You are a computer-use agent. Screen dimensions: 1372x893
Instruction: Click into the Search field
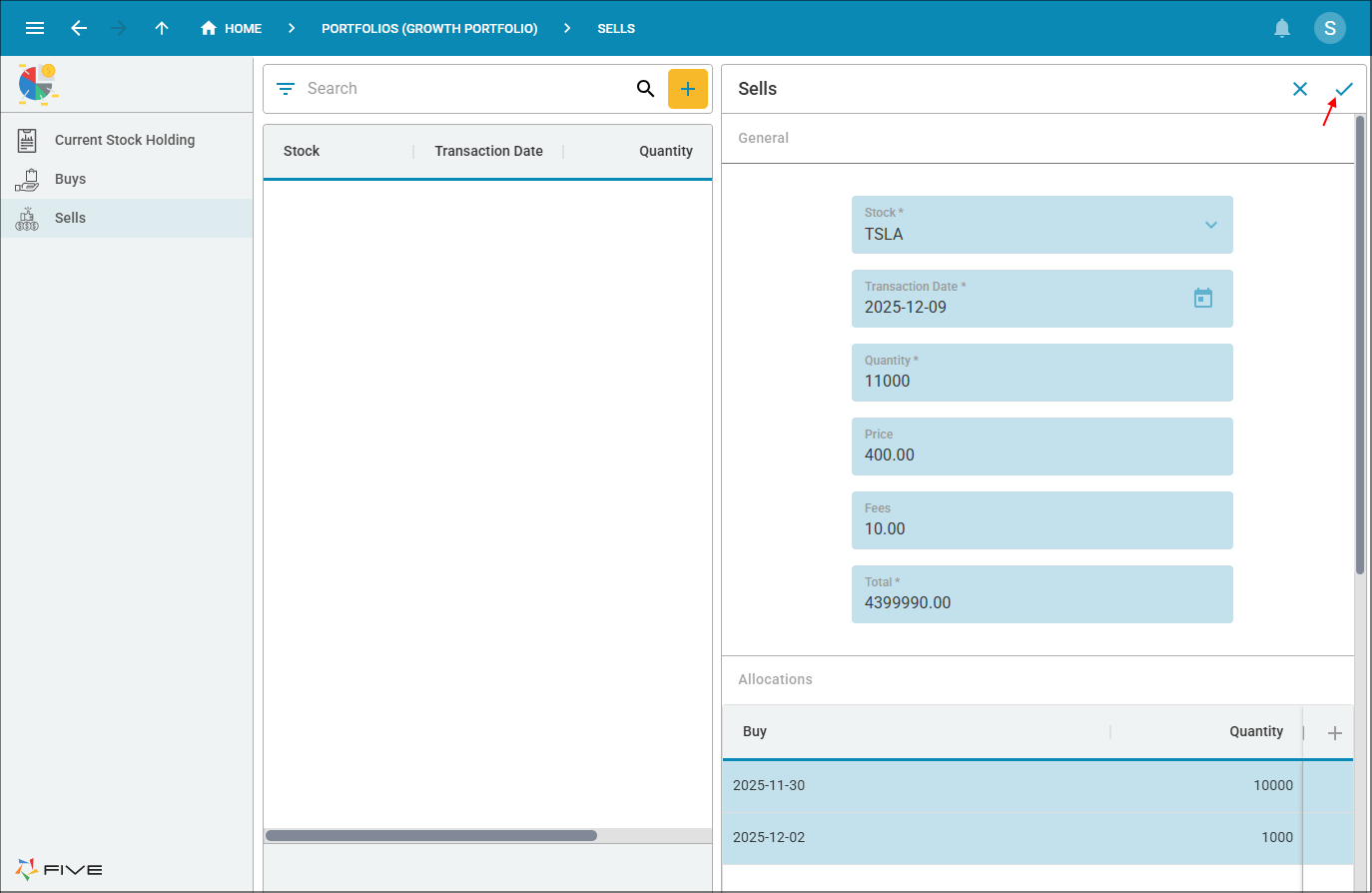click(464, 89)
